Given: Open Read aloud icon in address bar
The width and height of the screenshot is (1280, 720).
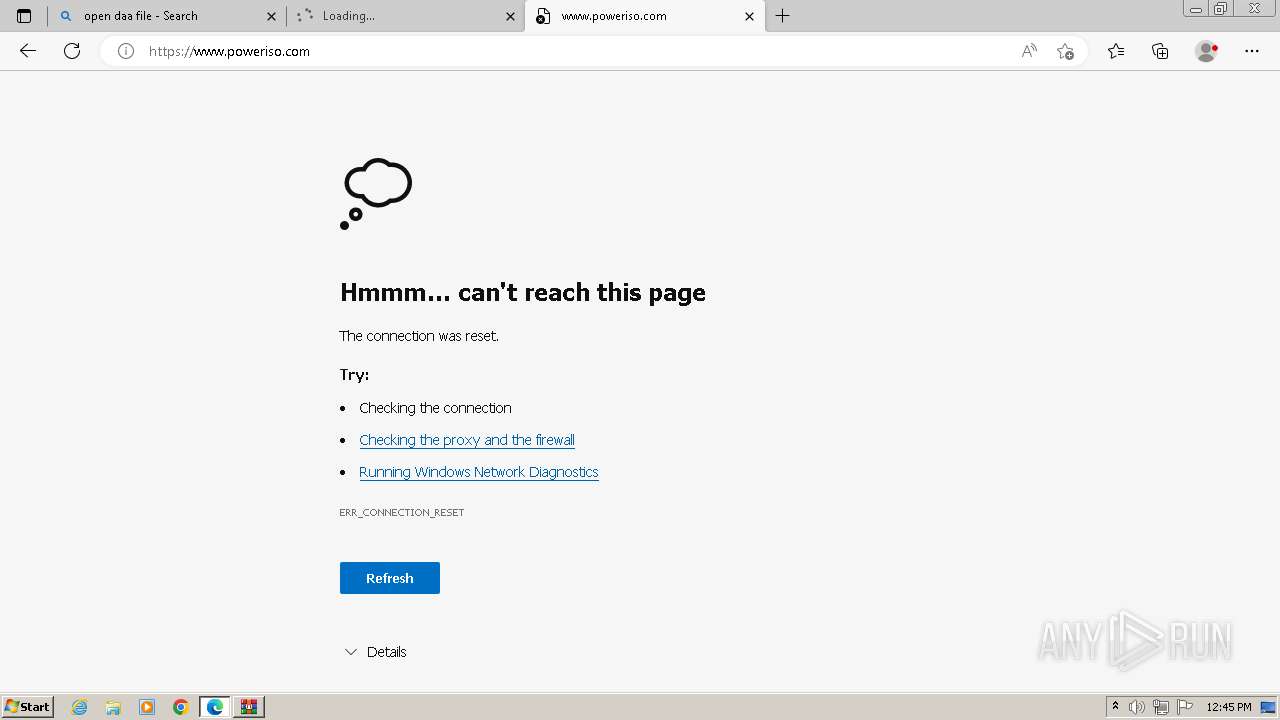Looking at the screenshot, I should pyautogui.click(x=1029, y=51).
